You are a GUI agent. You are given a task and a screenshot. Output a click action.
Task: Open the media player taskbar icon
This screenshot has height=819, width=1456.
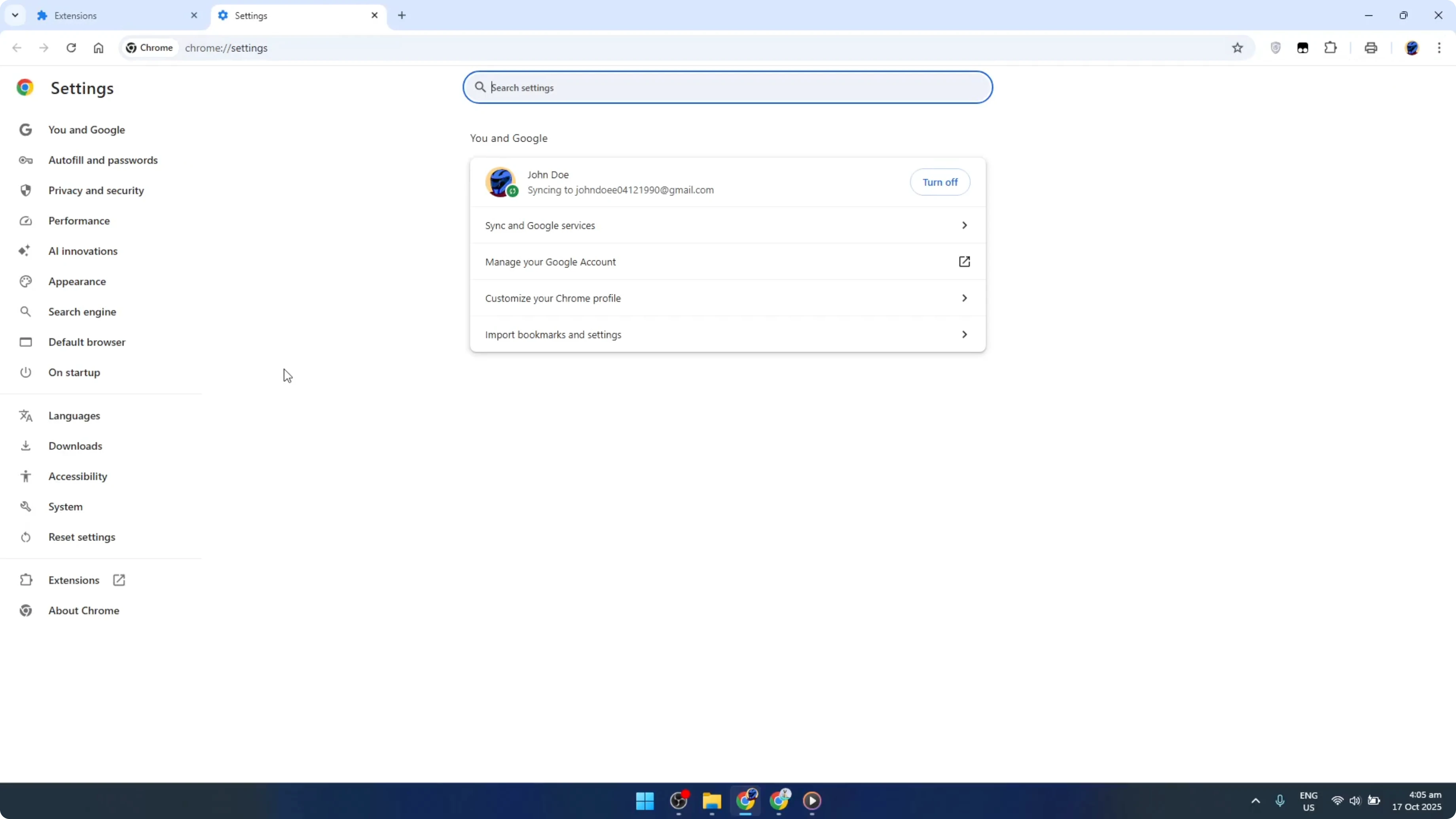click(812, 800)
